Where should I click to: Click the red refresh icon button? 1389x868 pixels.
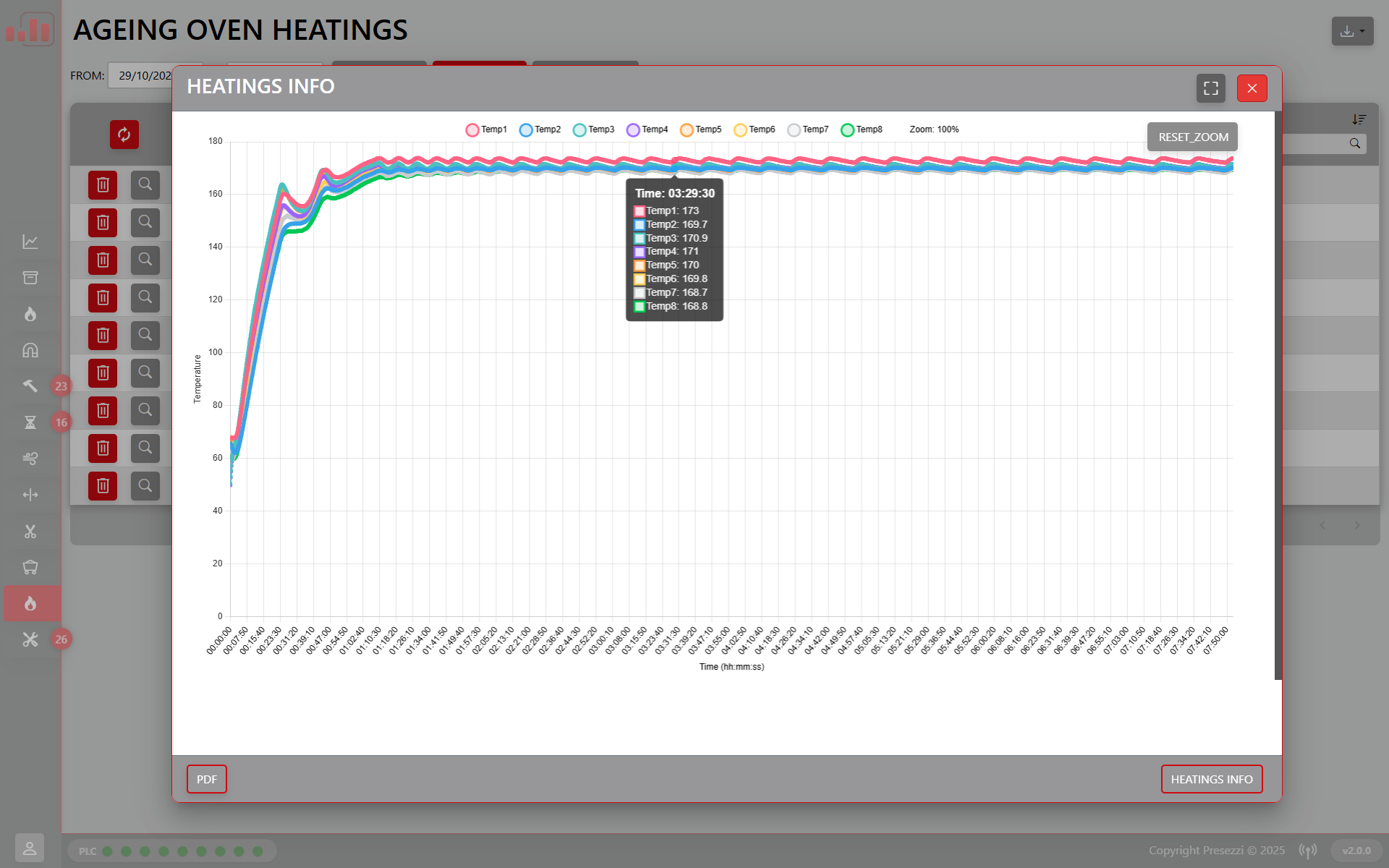(124, 135)
